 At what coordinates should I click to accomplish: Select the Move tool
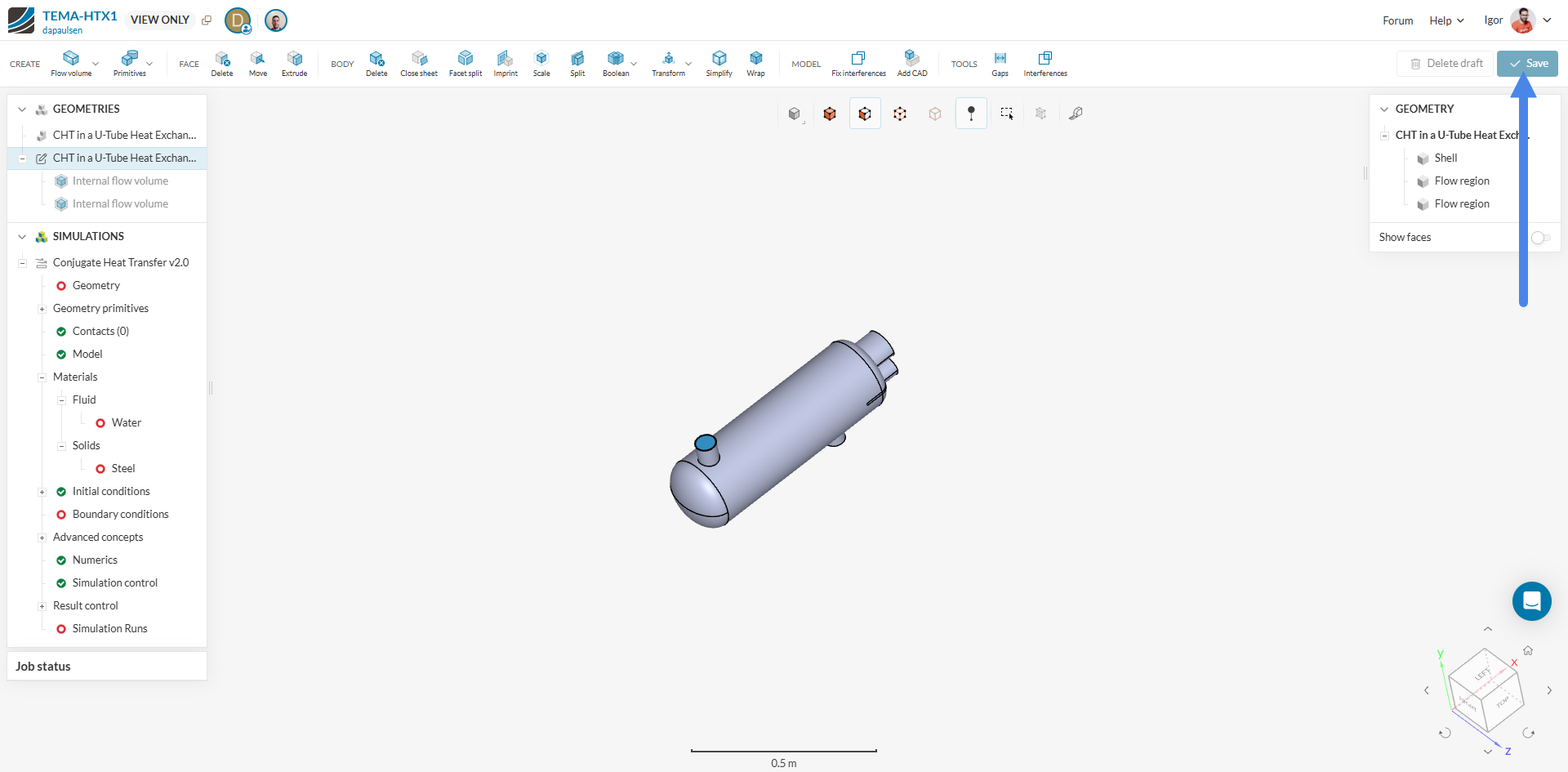tap(257, 63)
